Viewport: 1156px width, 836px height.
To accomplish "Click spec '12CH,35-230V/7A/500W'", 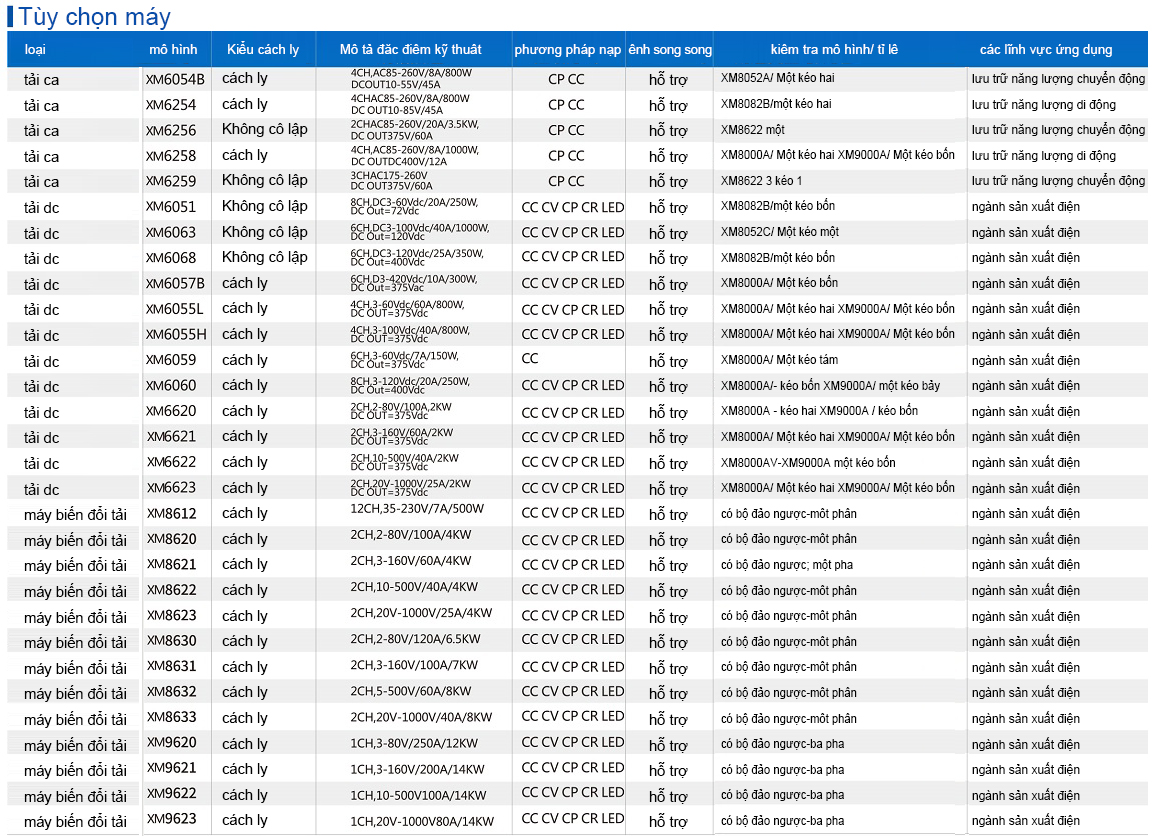I will coord(417,509).
